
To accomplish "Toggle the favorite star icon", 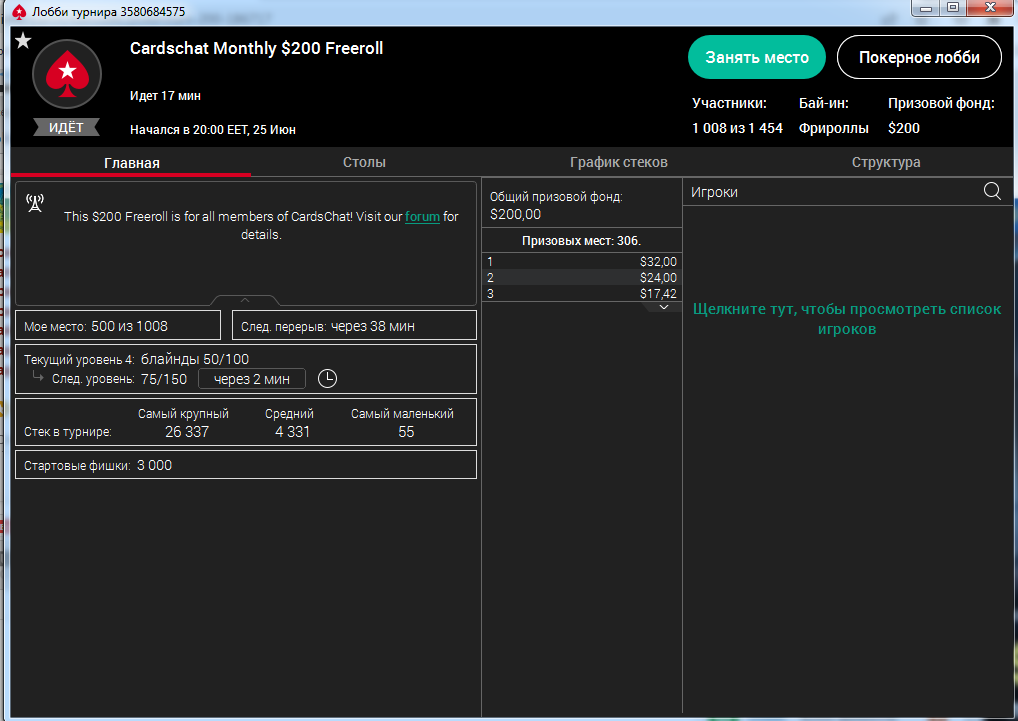I will 23,41.
